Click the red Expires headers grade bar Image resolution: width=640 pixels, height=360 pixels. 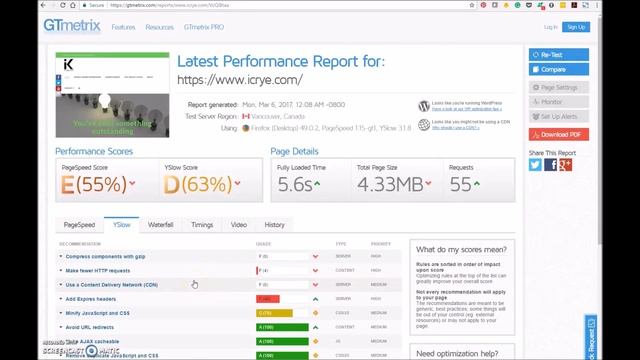268,299
